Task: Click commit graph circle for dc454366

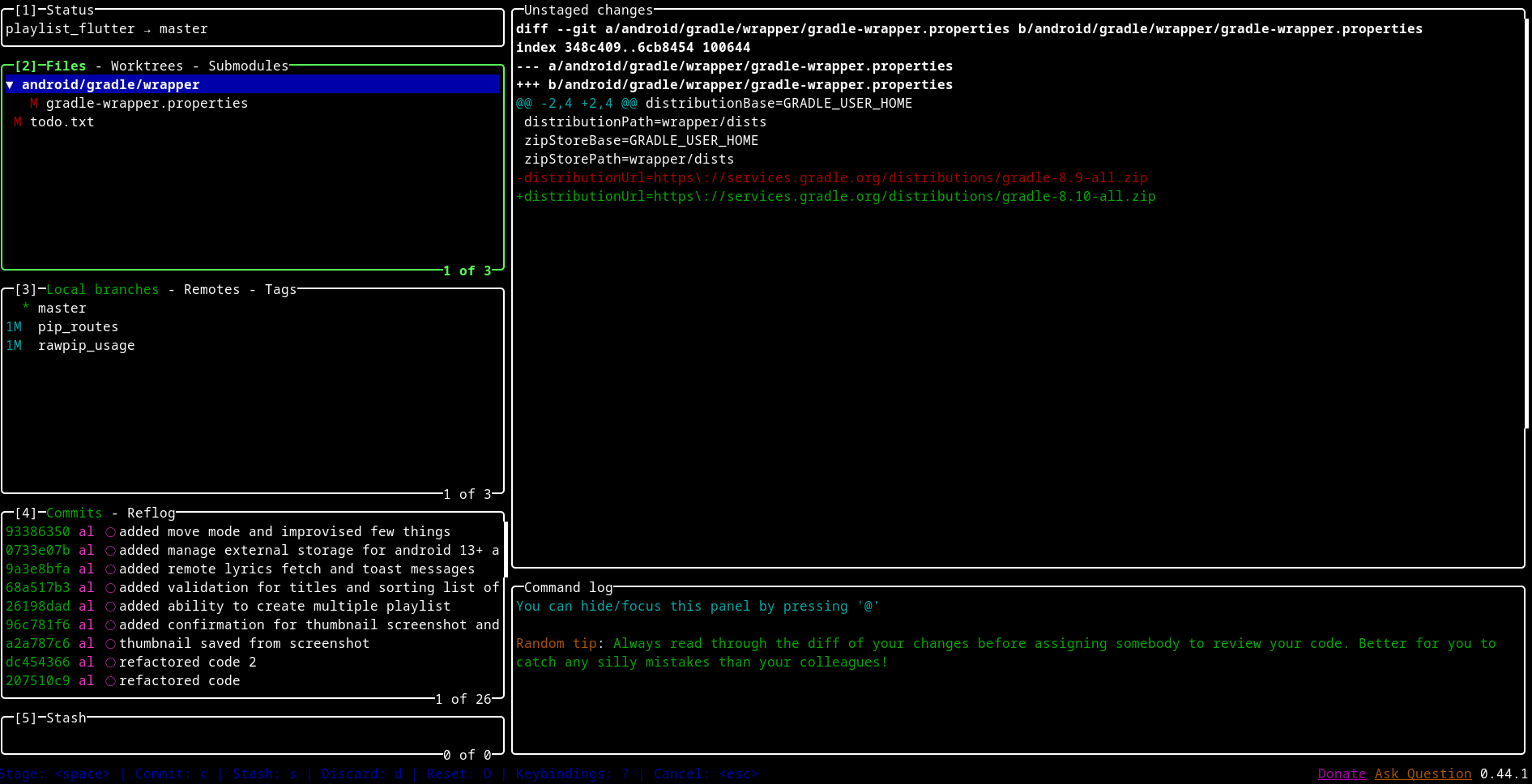Action: [110, 663]
